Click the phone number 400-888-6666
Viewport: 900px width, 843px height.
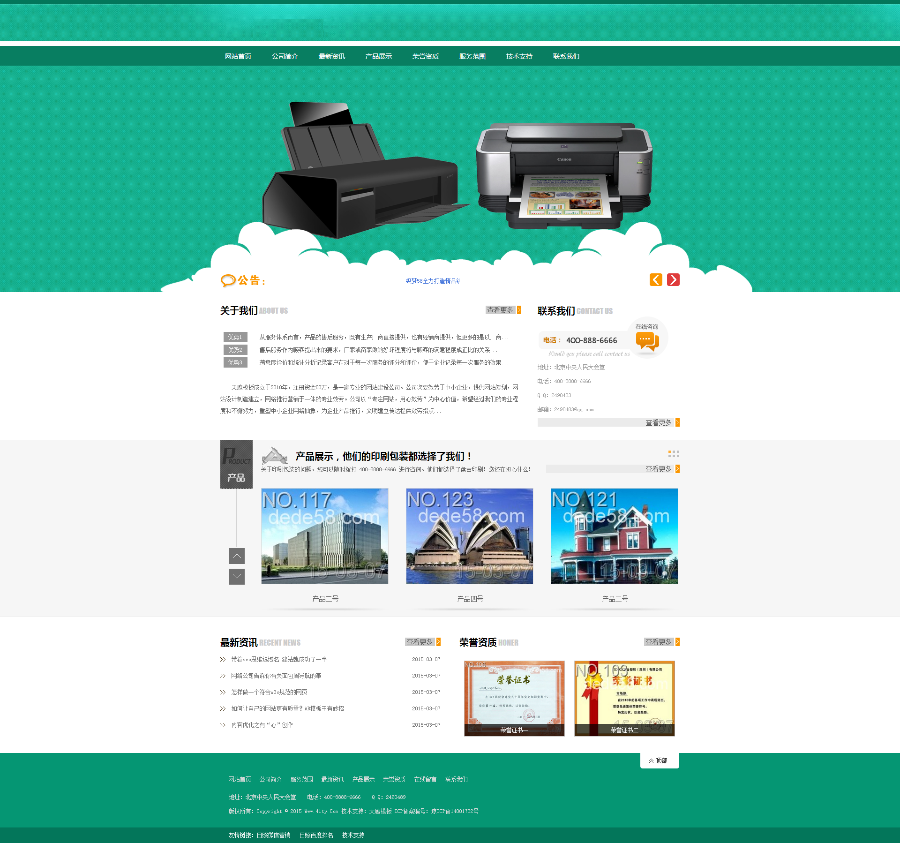[592, 340]
